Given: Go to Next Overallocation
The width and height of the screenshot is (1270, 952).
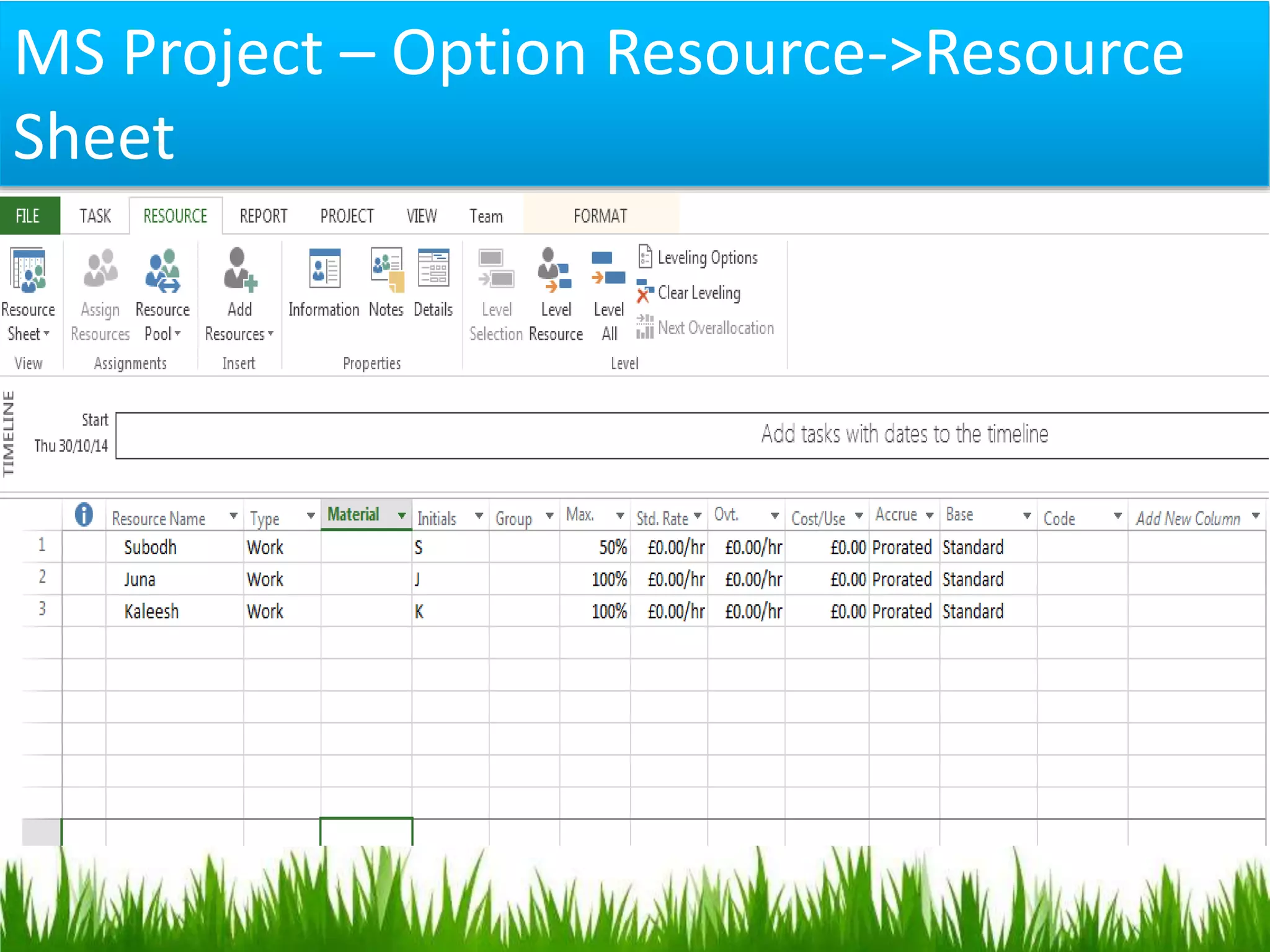Looking at the screenshot, I should [x=705, y=327].
